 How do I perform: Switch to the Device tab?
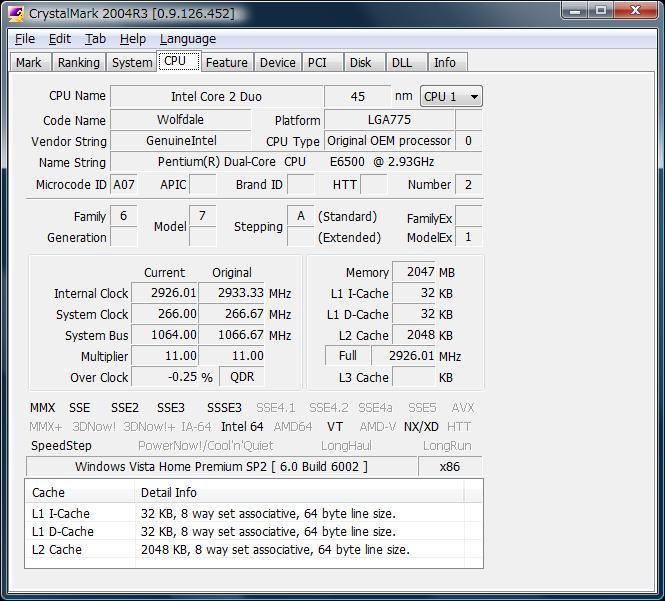coord(278,62)
